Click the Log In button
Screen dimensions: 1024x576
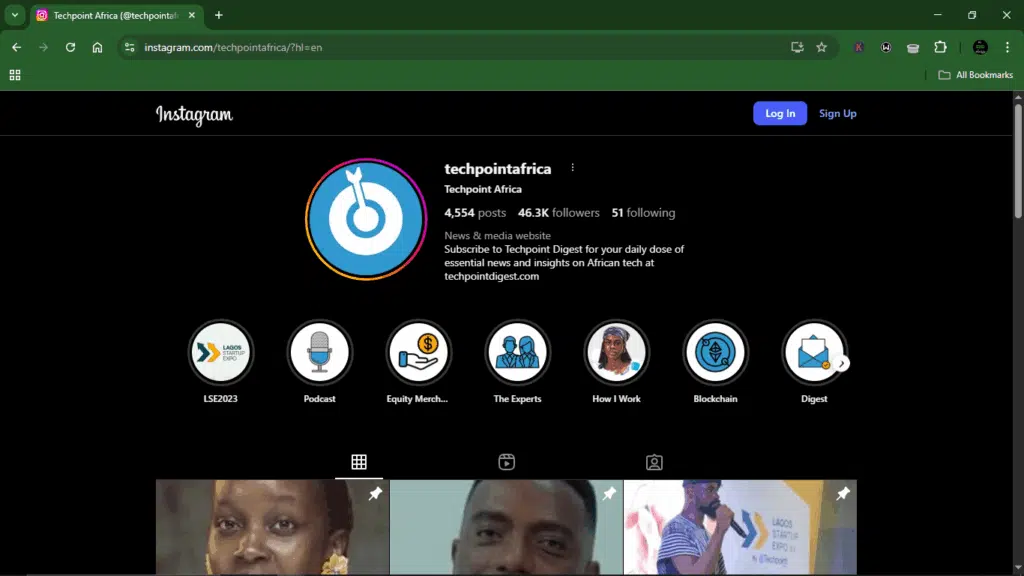click(x=780, y=113)
